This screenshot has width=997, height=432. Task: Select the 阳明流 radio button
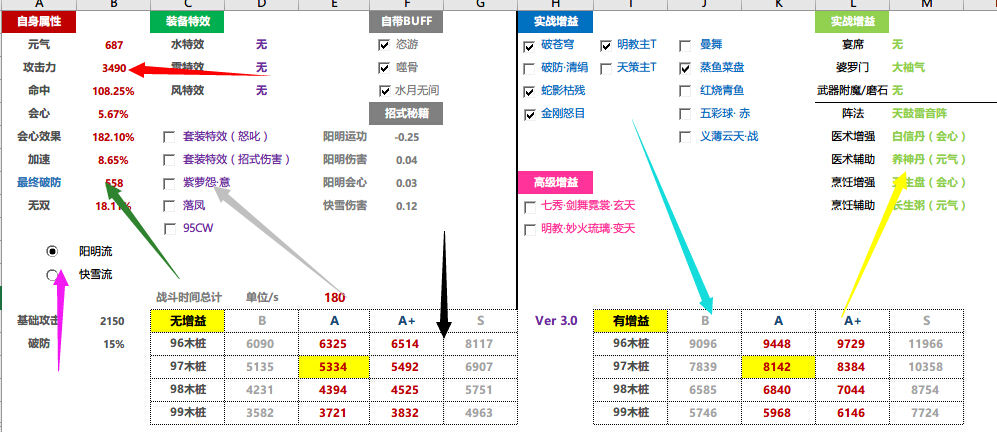point(52,251)
